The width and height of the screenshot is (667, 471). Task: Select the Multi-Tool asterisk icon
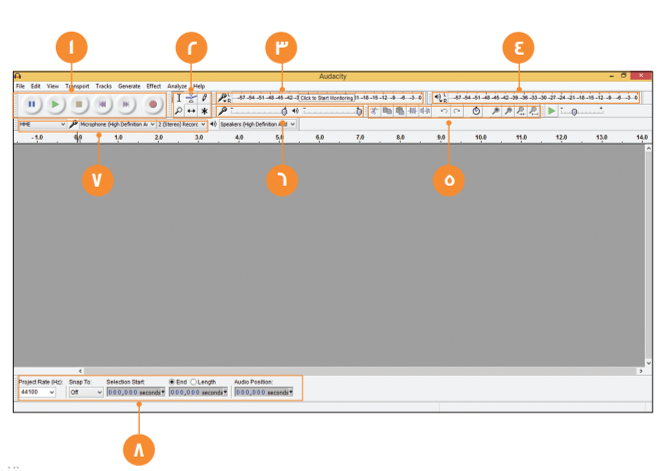coord(205,111)
